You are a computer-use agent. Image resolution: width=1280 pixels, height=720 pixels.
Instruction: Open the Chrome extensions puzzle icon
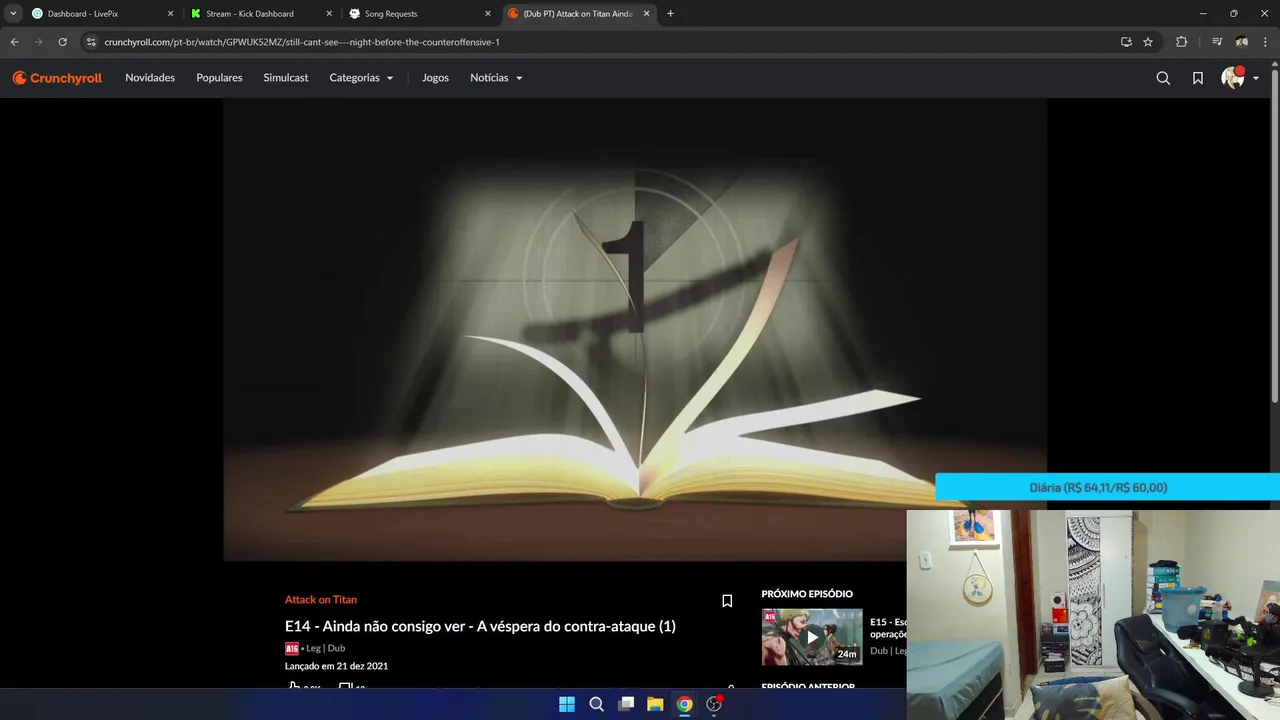click(1182, 42)
